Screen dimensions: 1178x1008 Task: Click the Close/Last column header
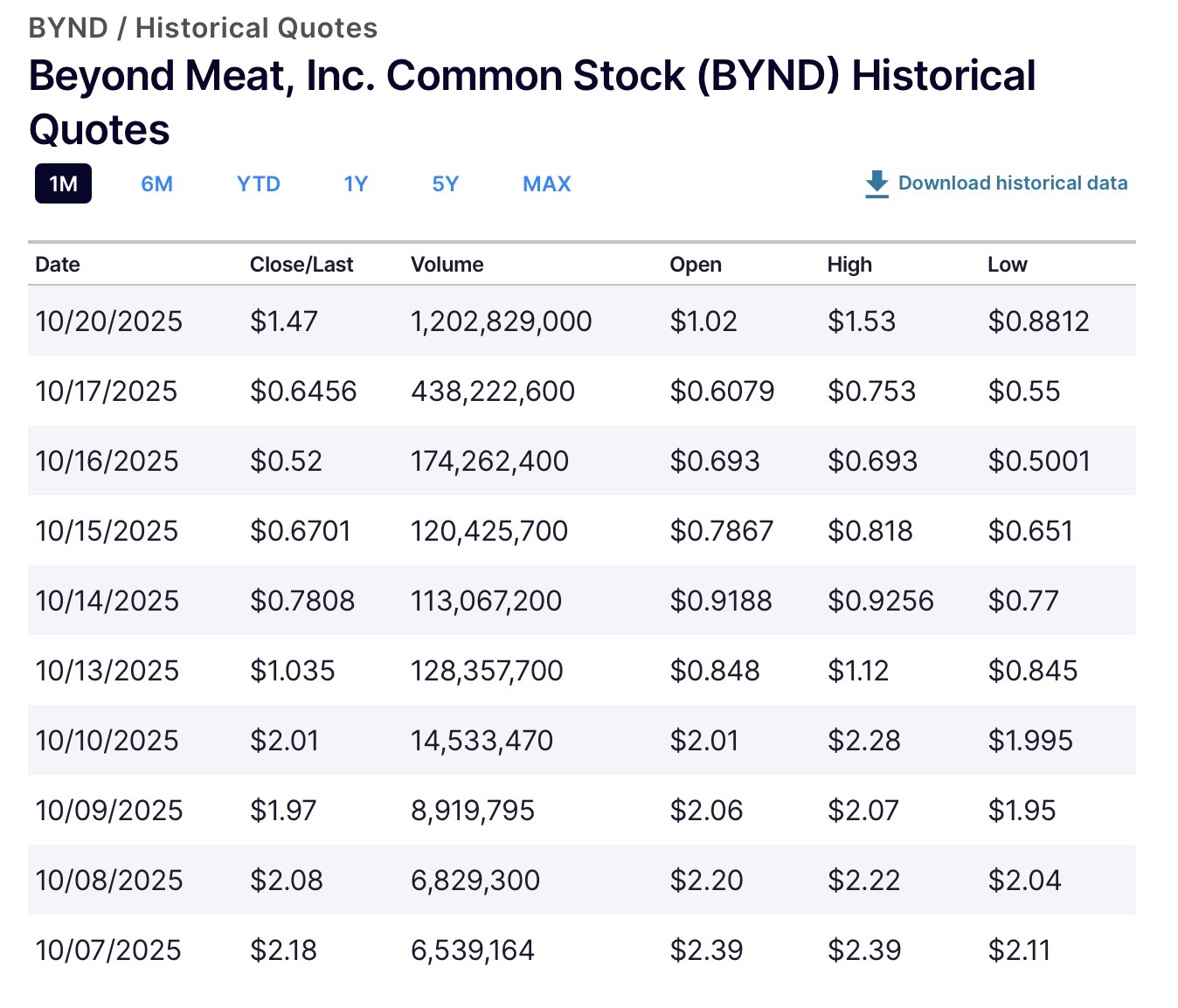[301, 265]
